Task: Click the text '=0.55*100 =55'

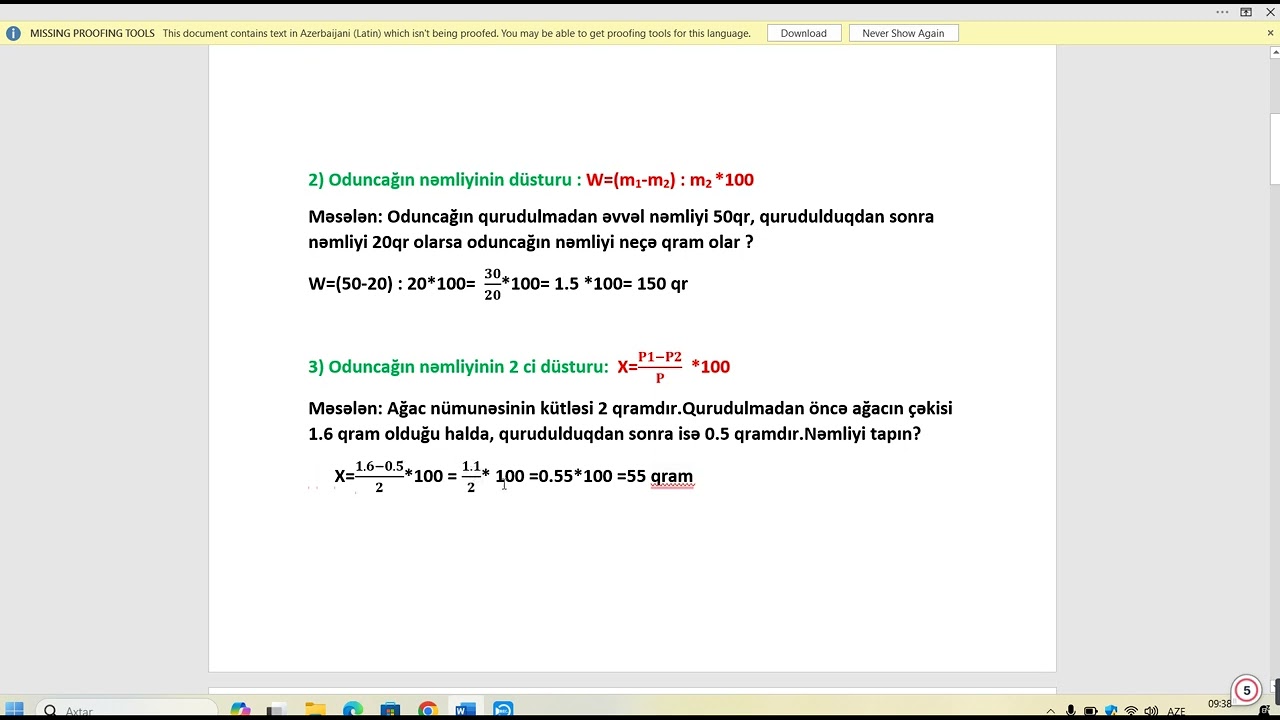Action: coord(587,476)
